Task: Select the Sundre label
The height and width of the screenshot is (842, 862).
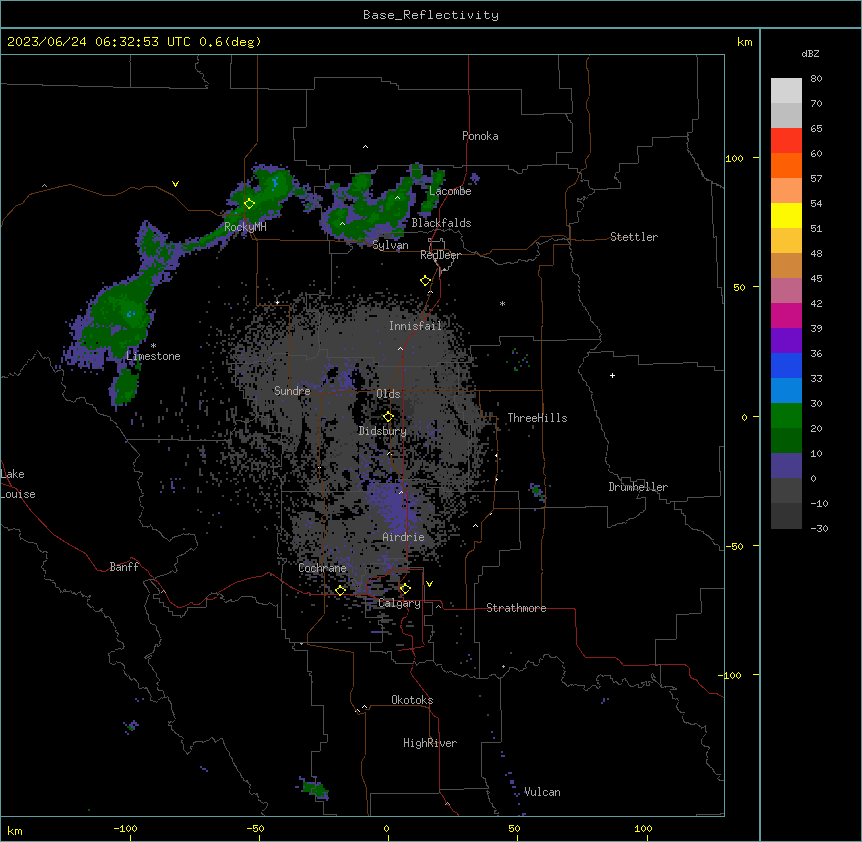Action: pos(292,391)
